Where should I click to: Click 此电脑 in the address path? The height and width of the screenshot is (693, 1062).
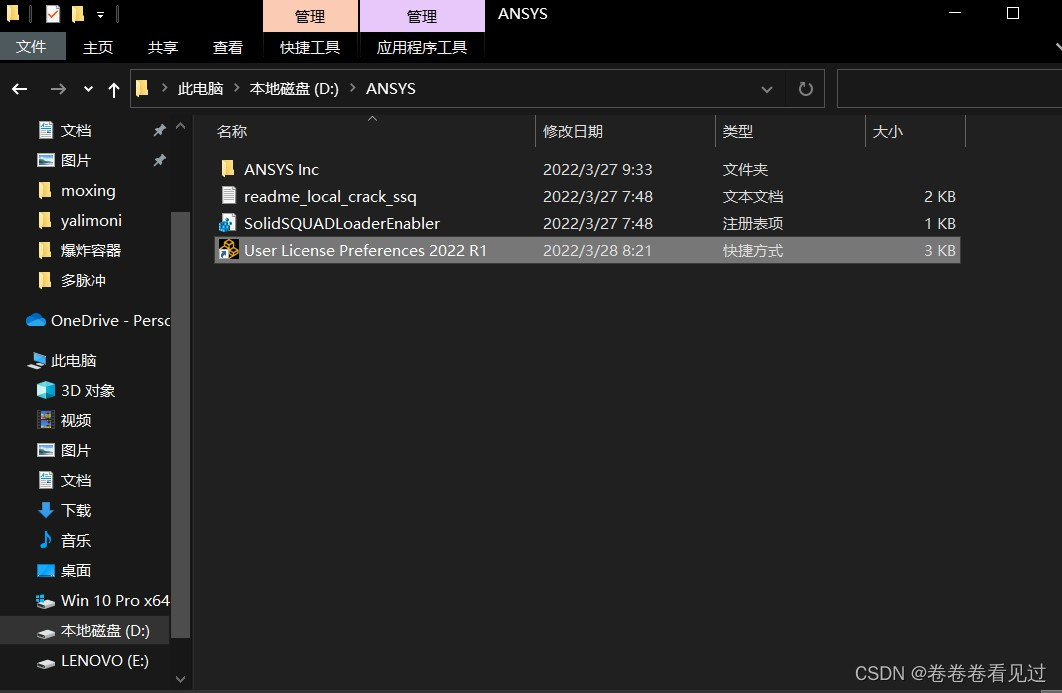tap(200, 89)
